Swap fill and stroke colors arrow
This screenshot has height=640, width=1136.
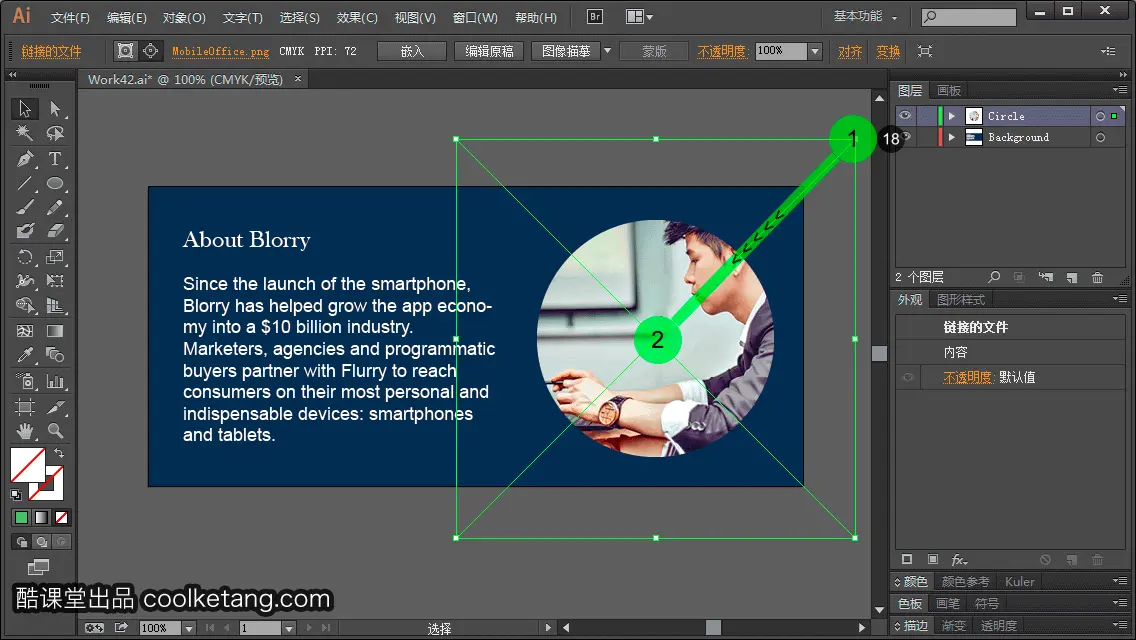click(59, 453)
